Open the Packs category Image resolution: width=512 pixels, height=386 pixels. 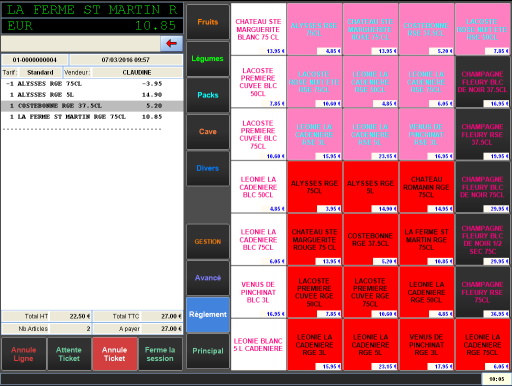208,95
